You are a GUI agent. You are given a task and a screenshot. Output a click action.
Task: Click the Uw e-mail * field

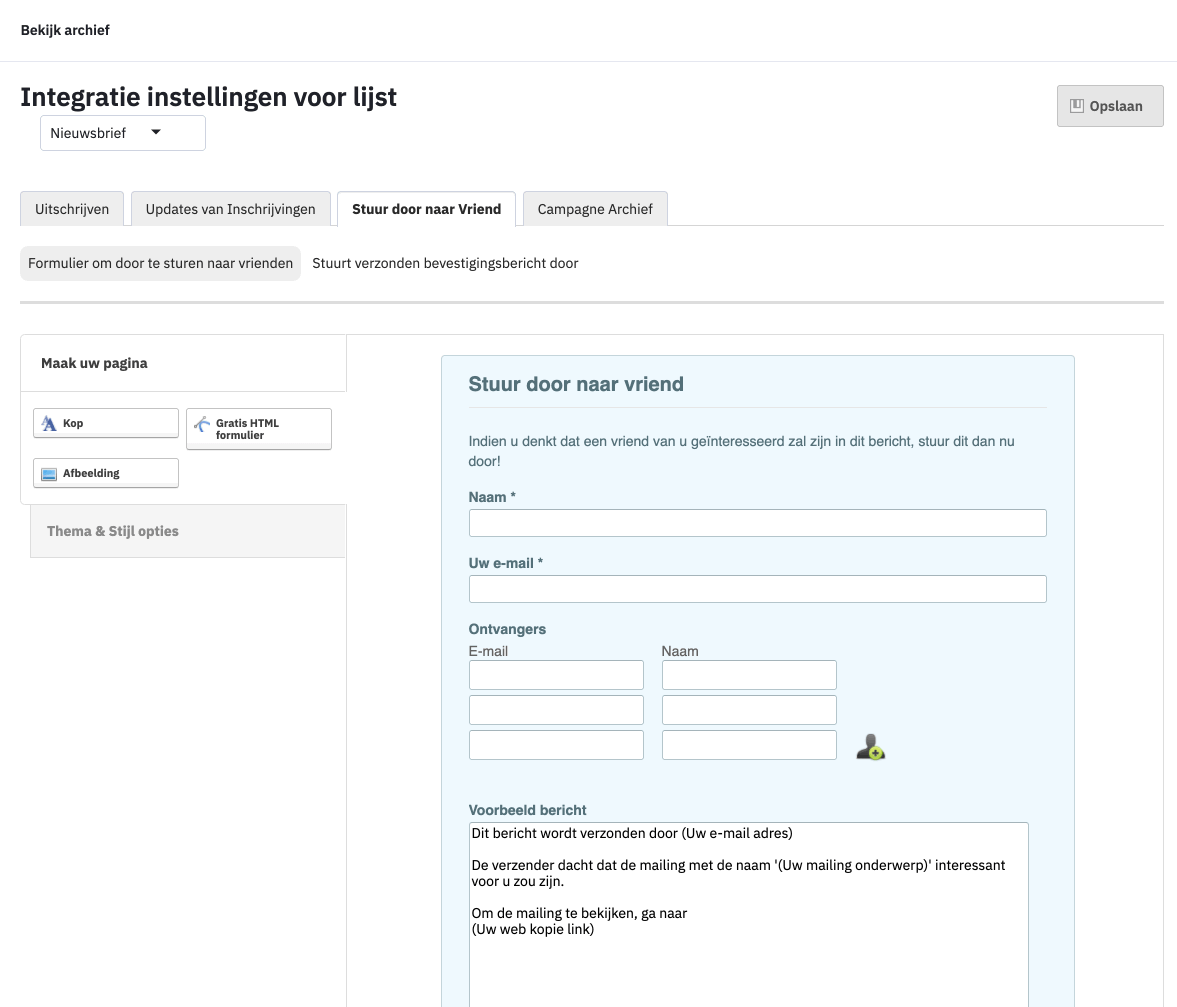(x=757, y=589)
